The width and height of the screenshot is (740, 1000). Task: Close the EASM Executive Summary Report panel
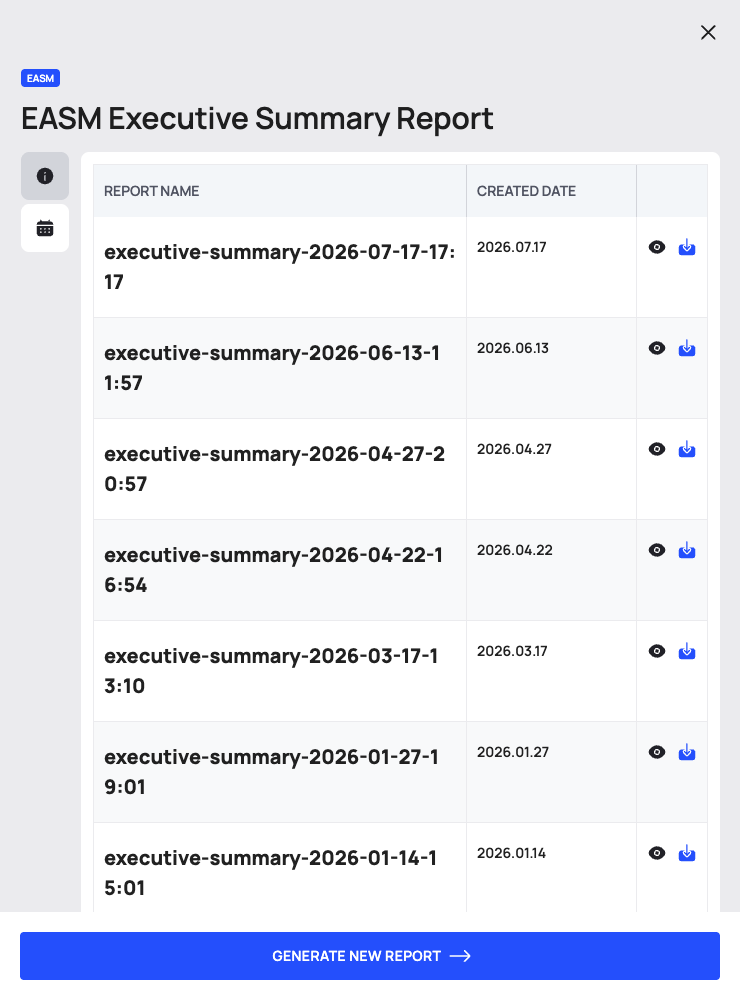point(708,33)
